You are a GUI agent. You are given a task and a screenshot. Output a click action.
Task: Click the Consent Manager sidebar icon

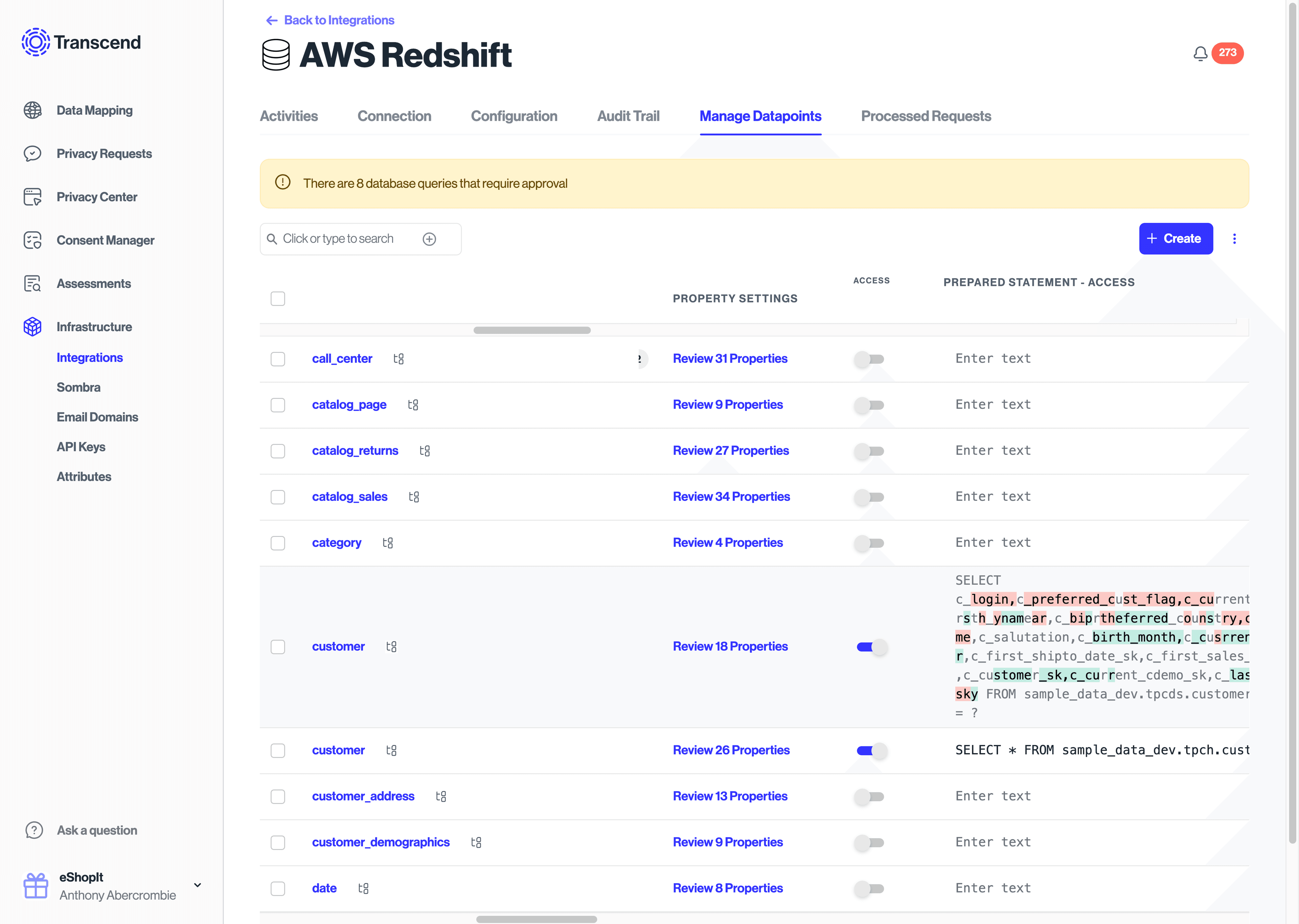click(32, 240)
